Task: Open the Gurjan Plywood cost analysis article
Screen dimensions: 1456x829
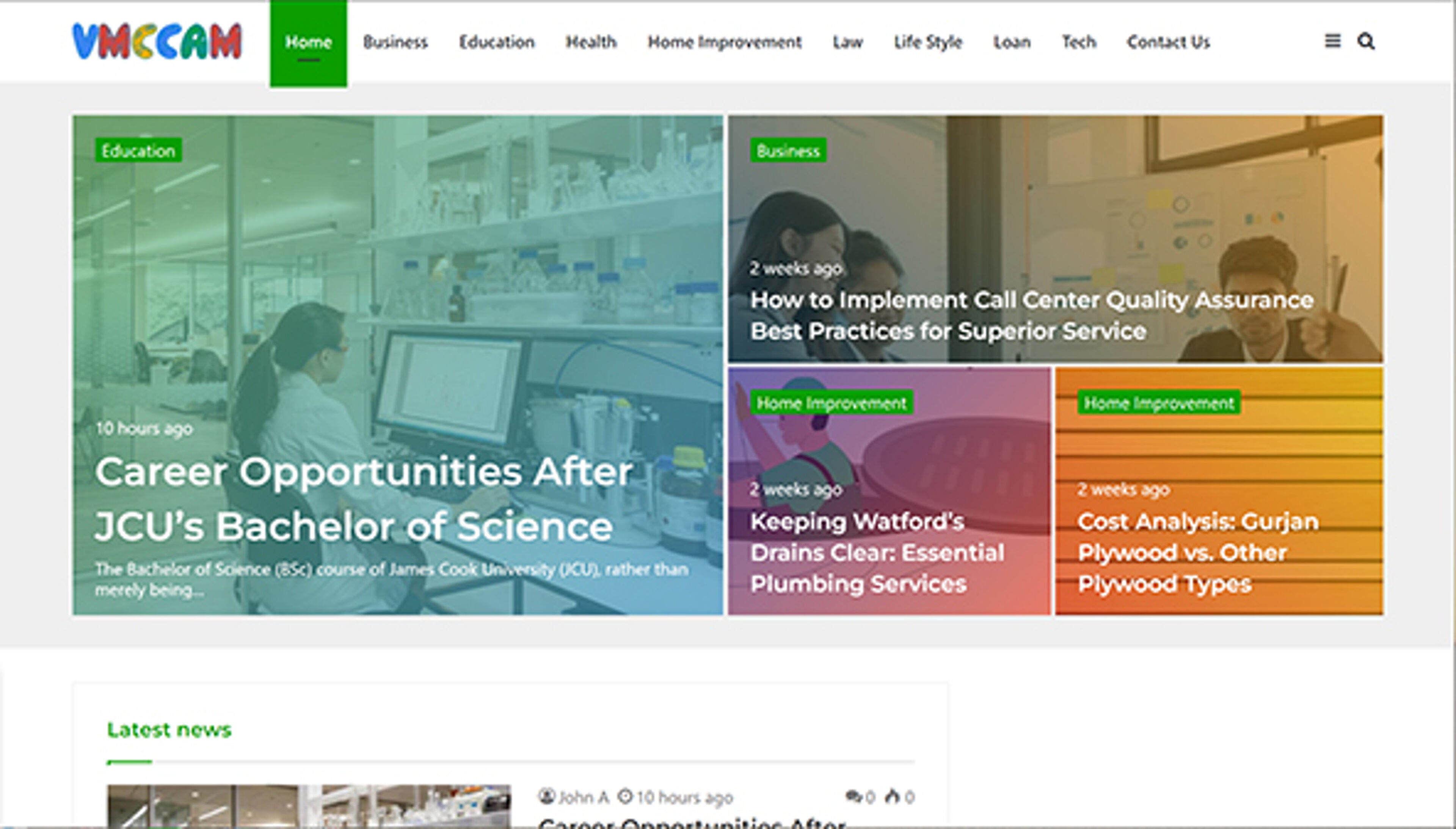Action: 1197,552
